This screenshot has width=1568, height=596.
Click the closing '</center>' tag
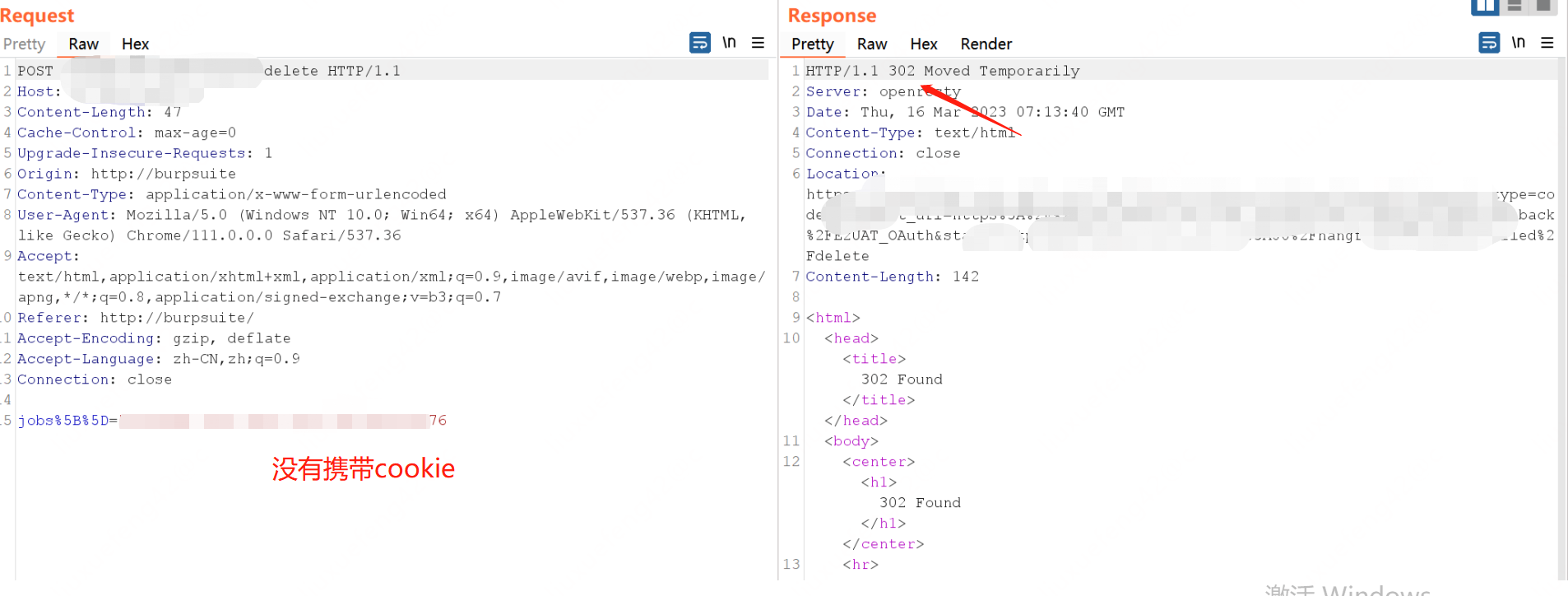[x=884, y=544]
